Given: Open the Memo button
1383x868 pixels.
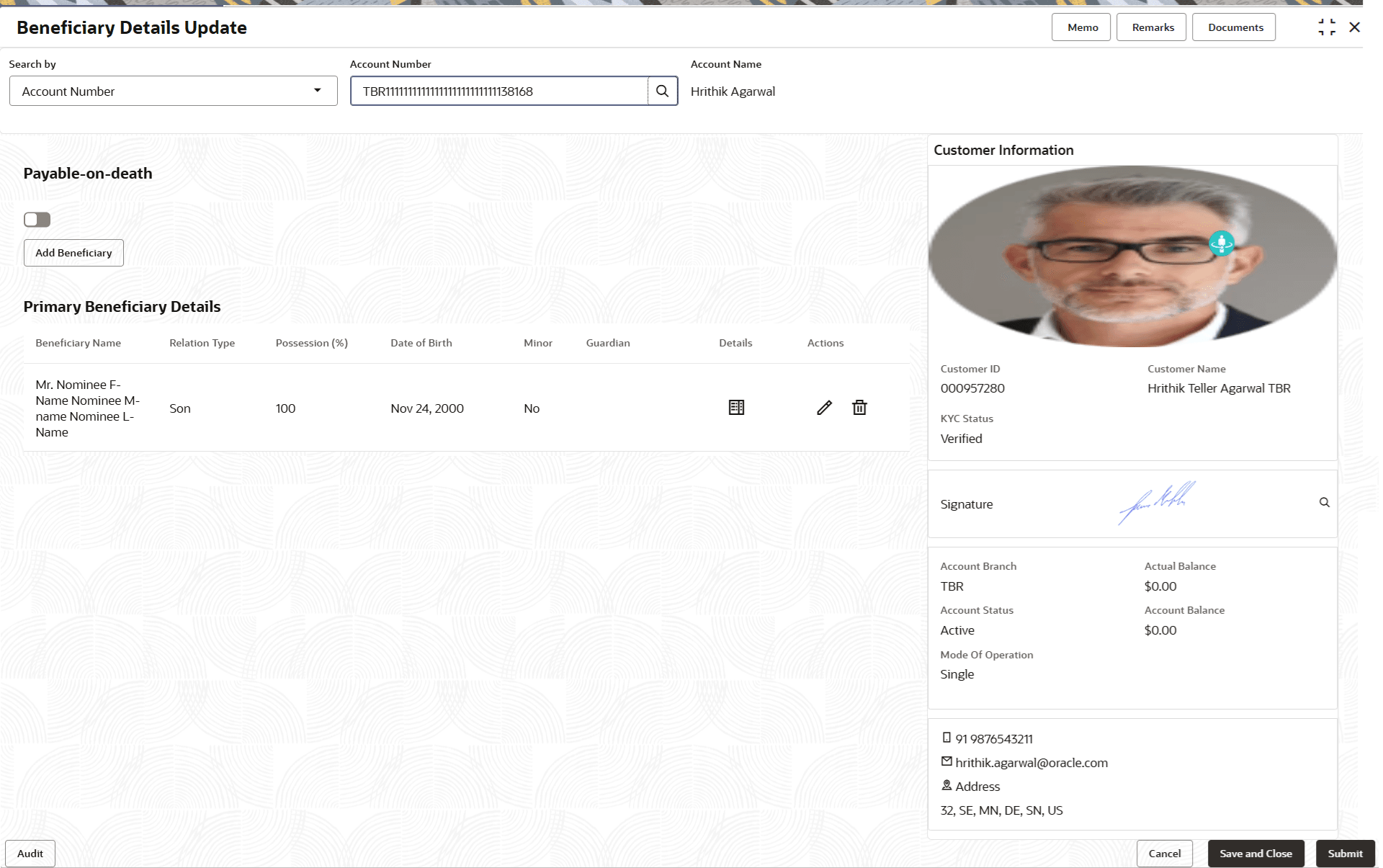Looking at the screenshot, I should pos(1082,27).
